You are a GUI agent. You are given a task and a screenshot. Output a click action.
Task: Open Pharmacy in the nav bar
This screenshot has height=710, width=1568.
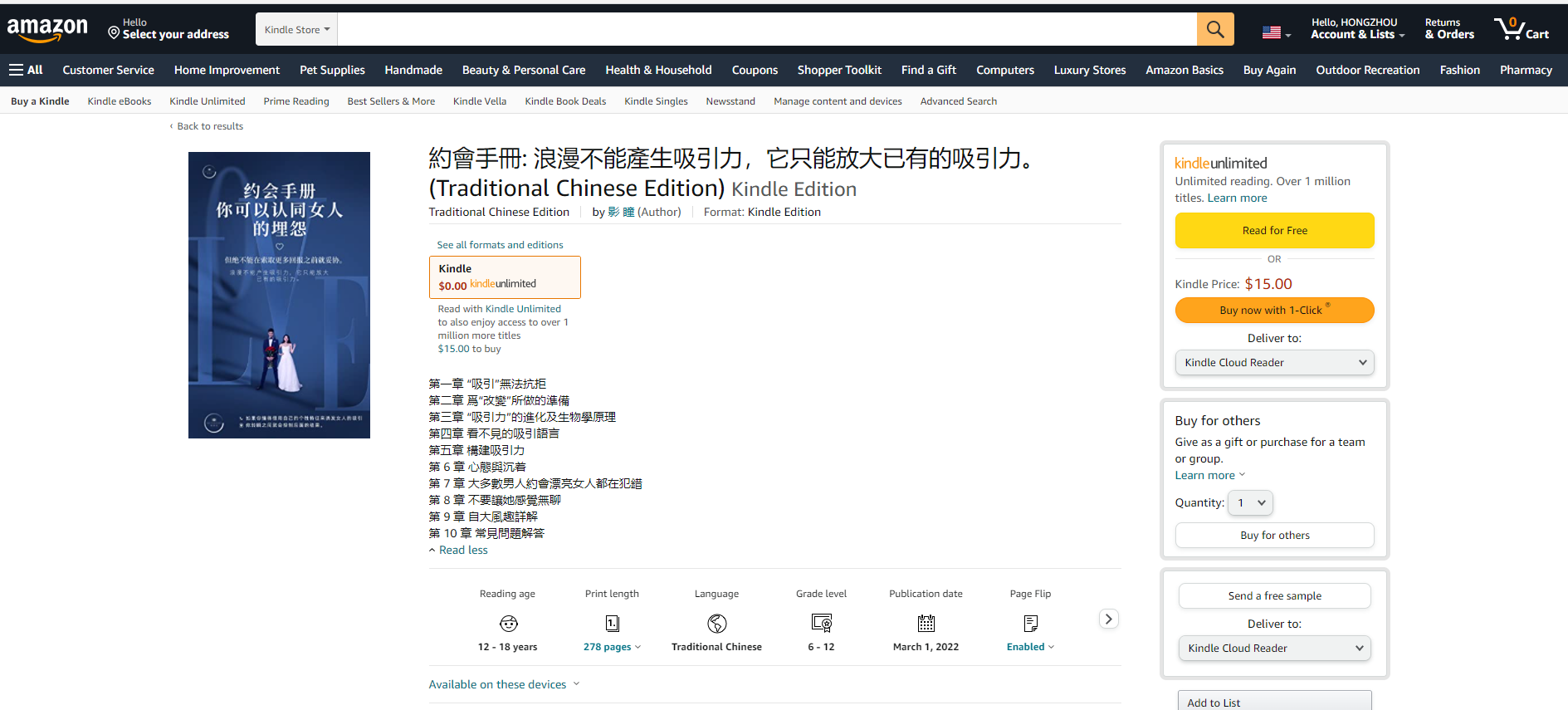point(1526,70)
